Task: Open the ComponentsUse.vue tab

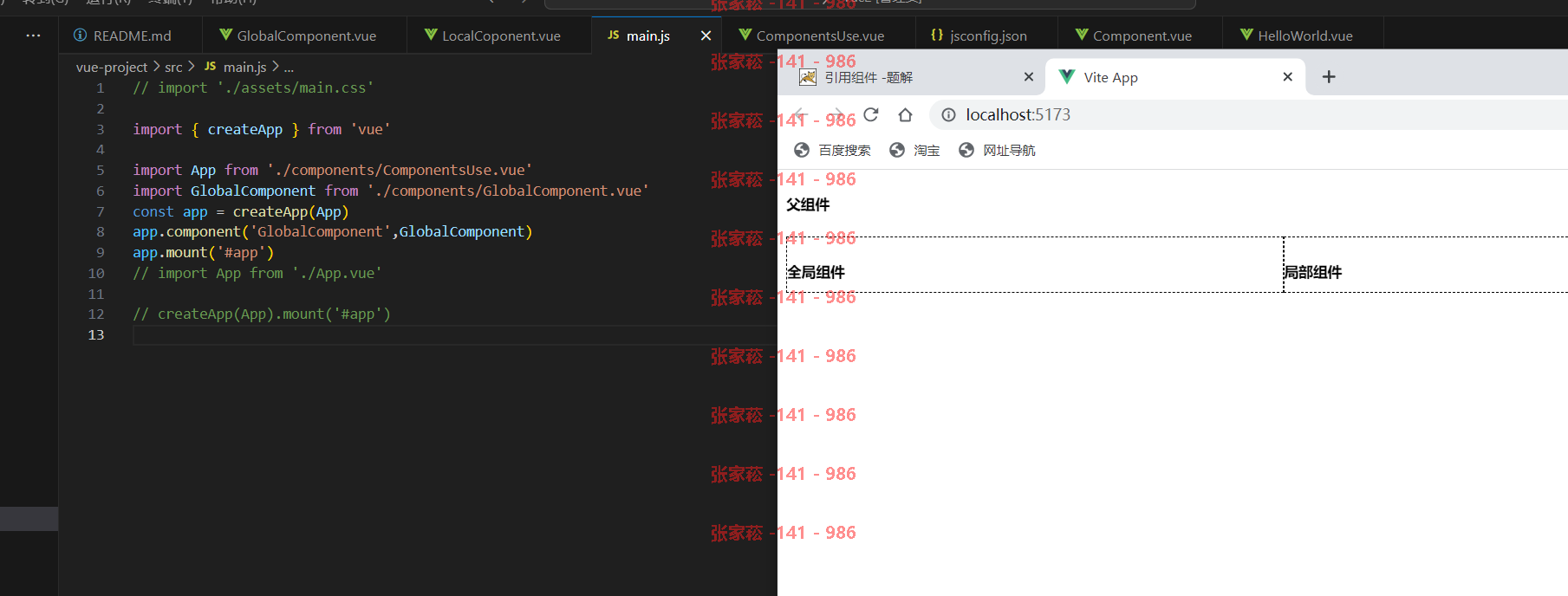Action: (819, 36)
